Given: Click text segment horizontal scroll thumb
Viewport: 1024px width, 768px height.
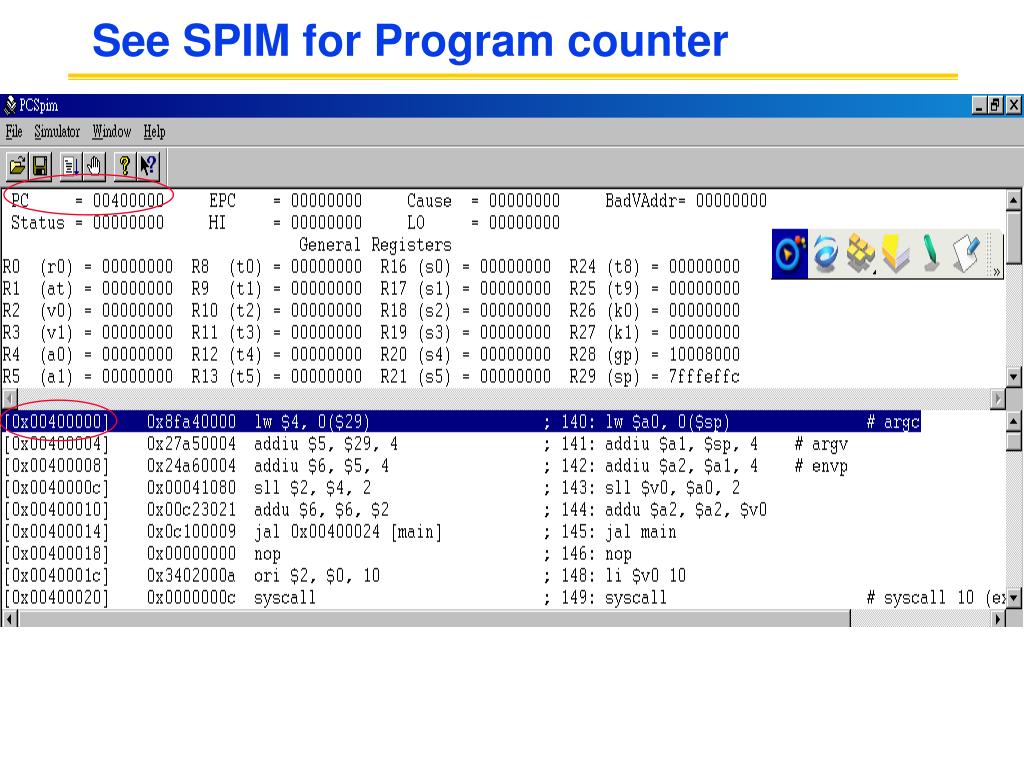Looking at the screenshot, I should (x=434, y=618).
